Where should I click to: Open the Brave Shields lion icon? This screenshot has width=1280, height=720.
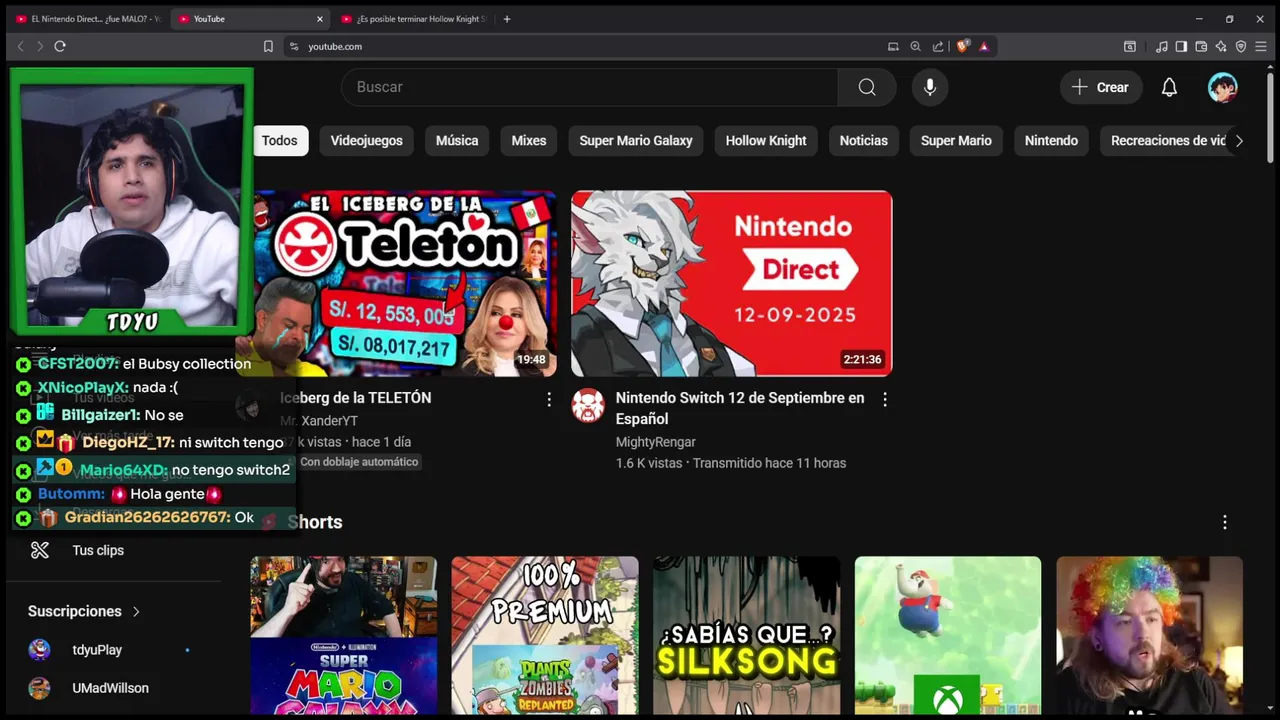pos(963,46)
